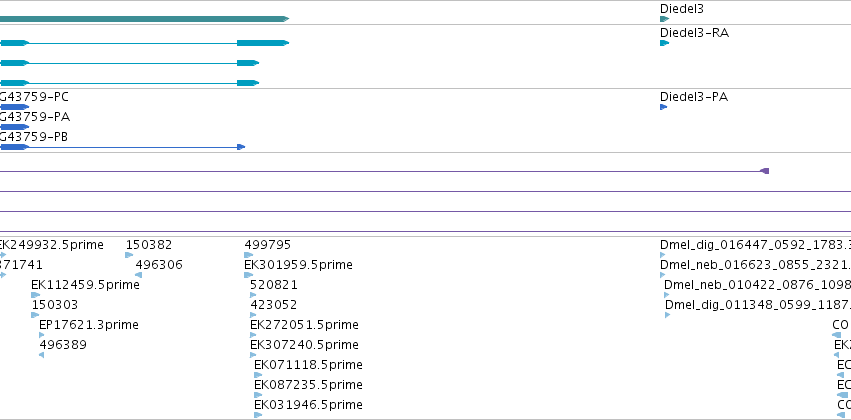Select the EP17621.3prime label
This screenshot has height=420, width=851.
coord(89,324)
